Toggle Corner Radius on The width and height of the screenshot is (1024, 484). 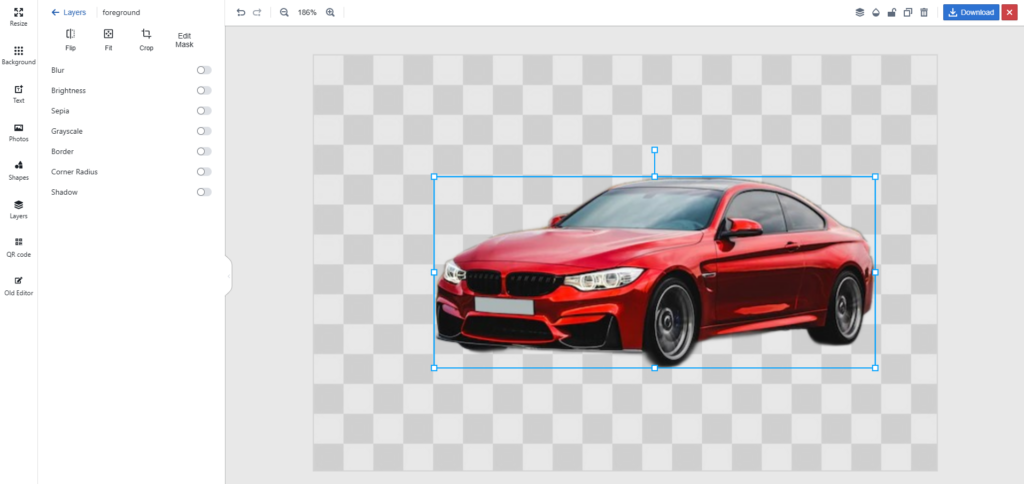click(204, 171)
